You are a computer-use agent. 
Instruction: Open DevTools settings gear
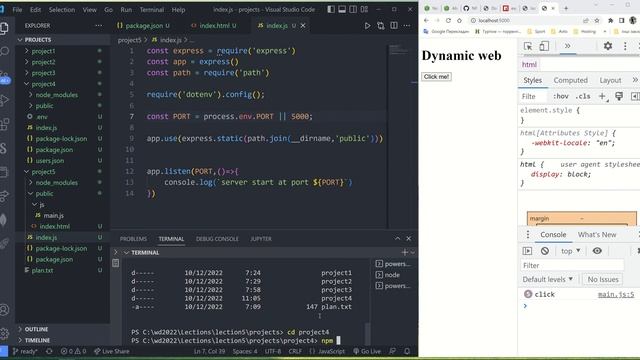[608, 46]
